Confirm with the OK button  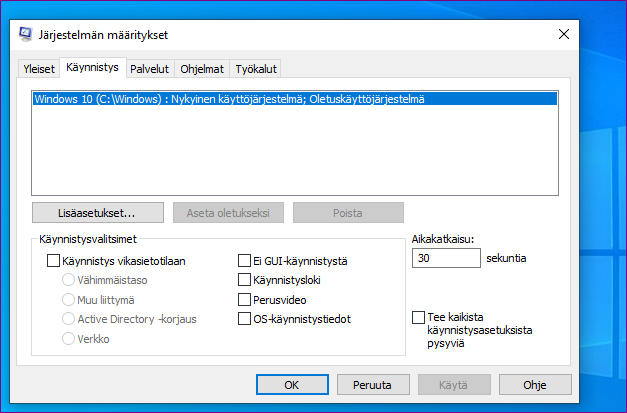point(292,385)
